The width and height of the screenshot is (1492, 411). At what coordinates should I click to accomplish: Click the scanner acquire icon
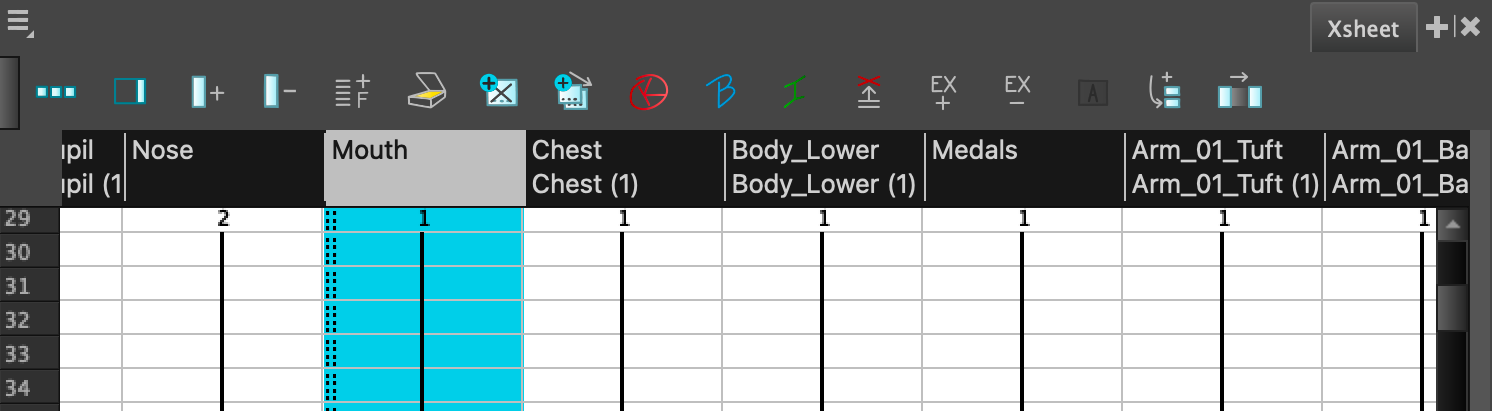(x=426, y=92)
